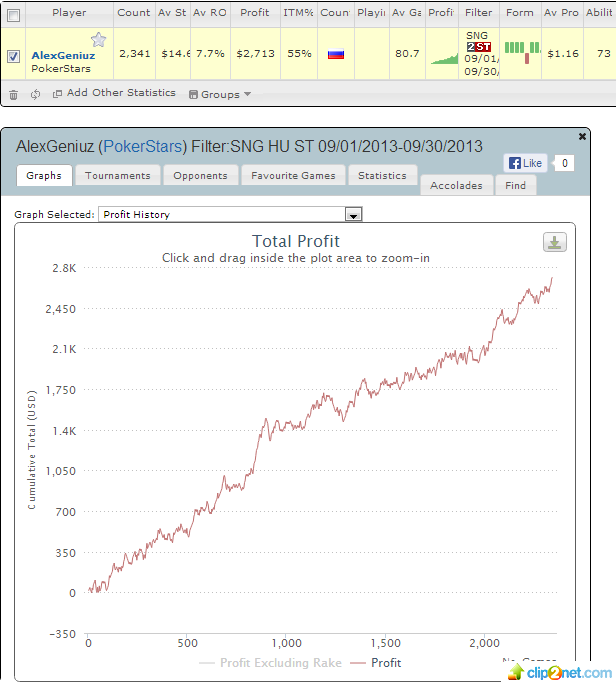
Task: Click the download chart icon
Action: coord(555,242)
